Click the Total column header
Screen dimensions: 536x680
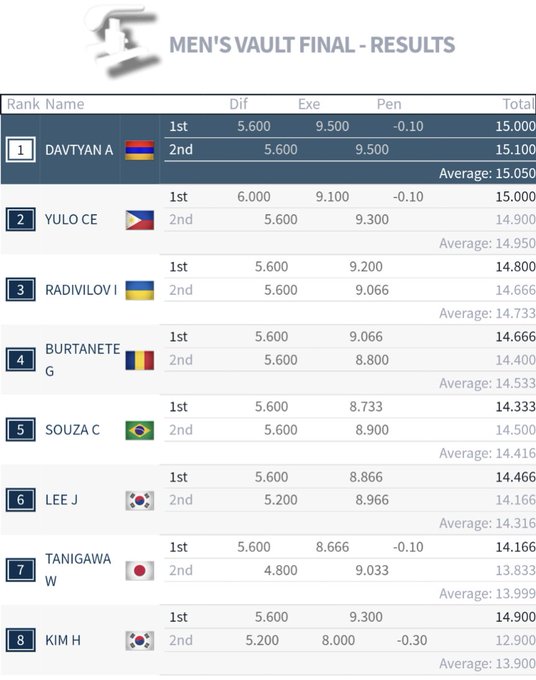[x=518, y=104]
